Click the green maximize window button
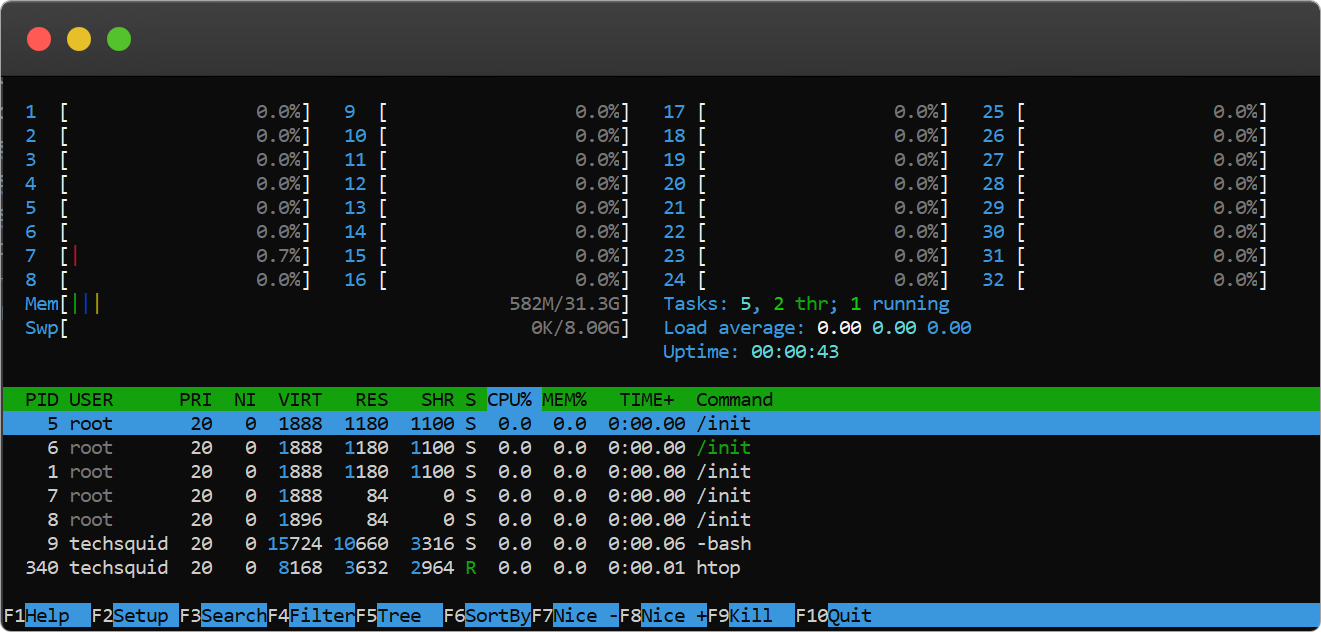Screen dimensions: 1321x632 pos(119,39)
